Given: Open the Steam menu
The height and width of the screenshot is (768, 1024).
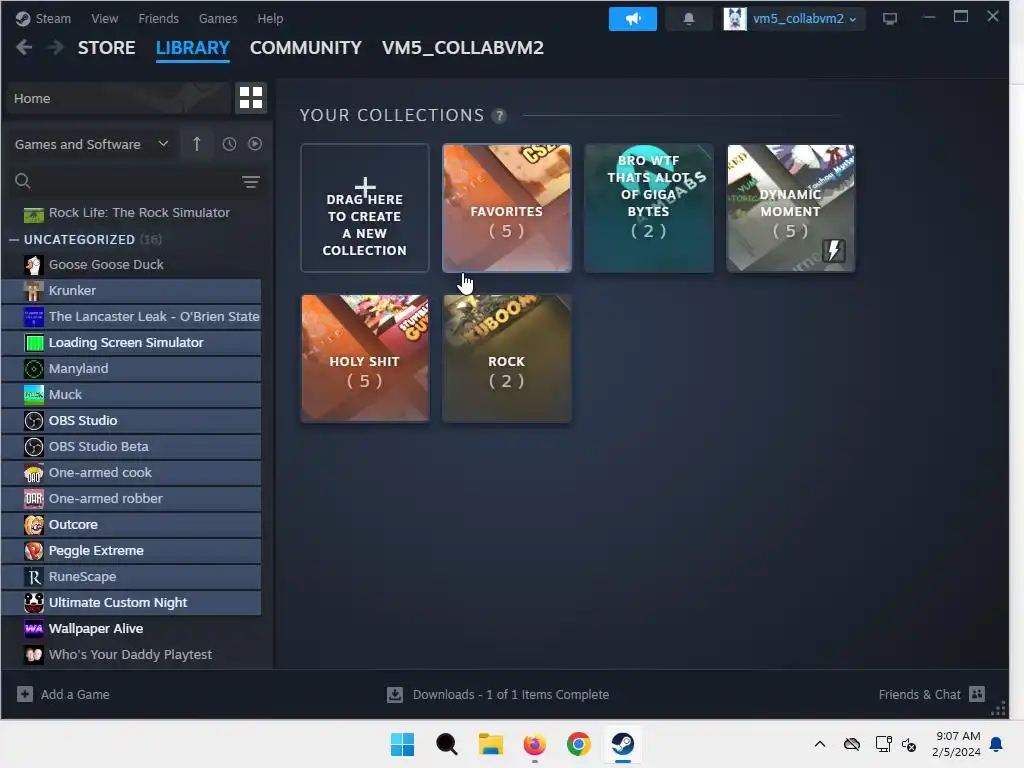Looking at the screenshot, I should [53, 18].
